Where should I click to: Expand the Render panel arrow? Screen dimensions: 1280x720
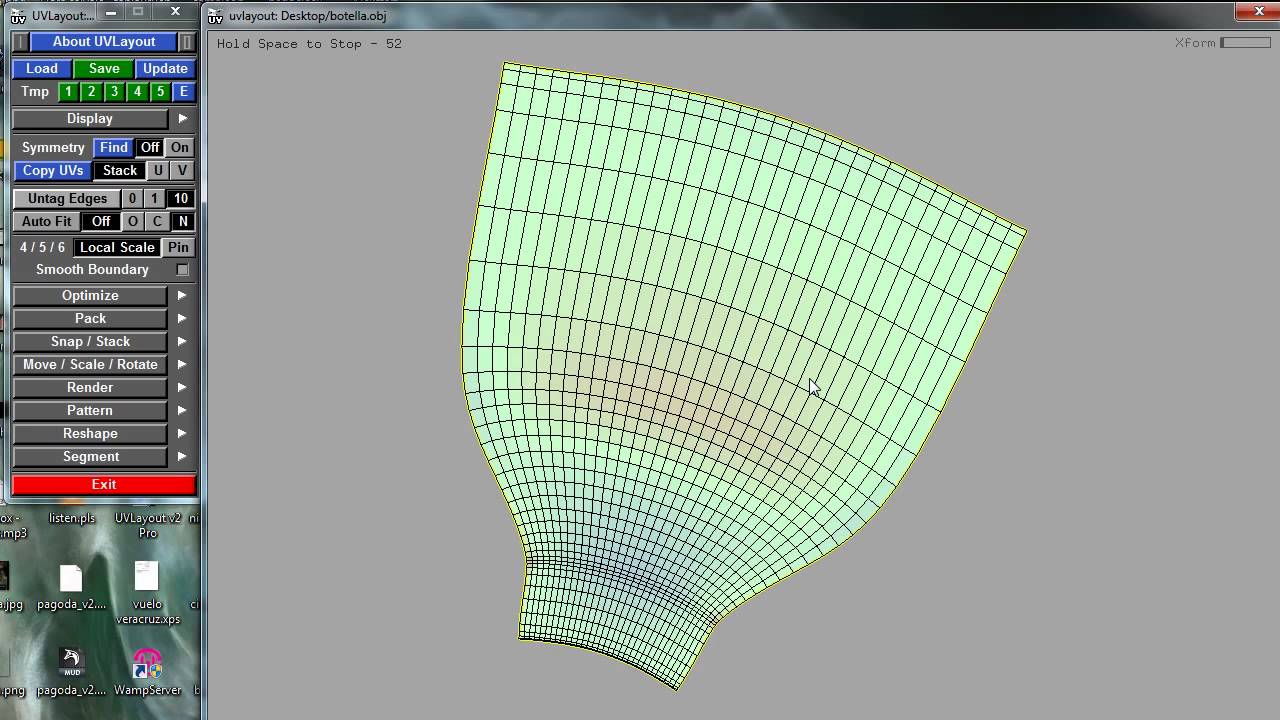point(182,387)
